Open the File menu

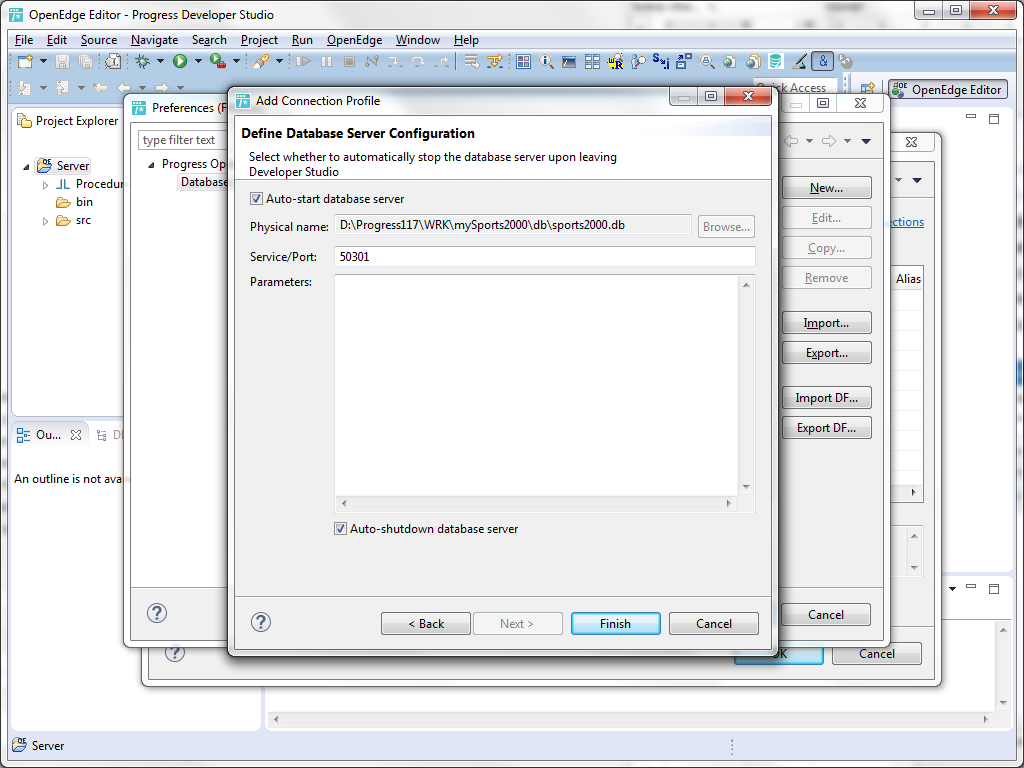point(24,40)
